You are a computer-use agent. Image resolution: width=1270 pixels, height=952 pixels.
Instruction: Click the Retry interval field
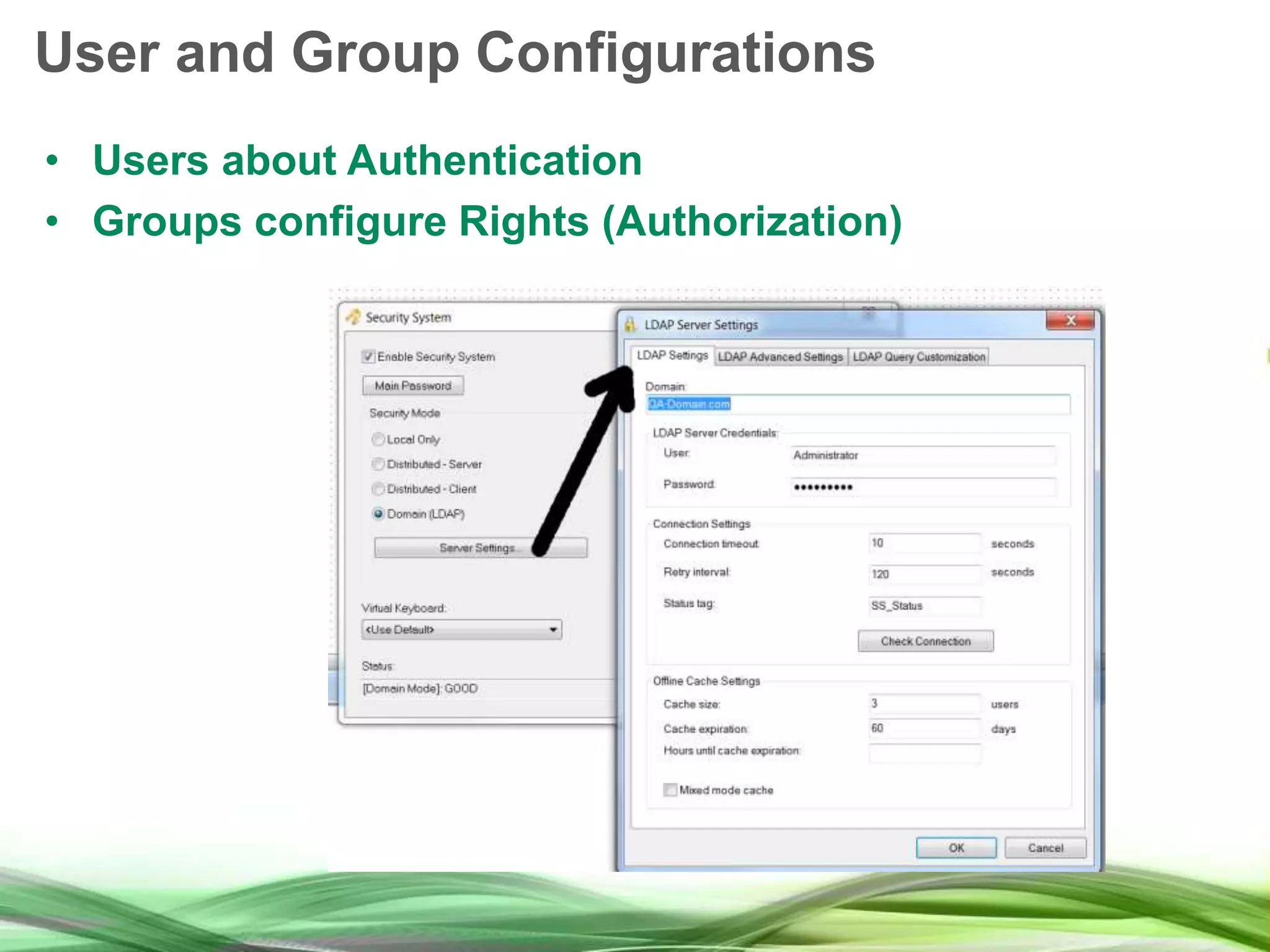925,574
